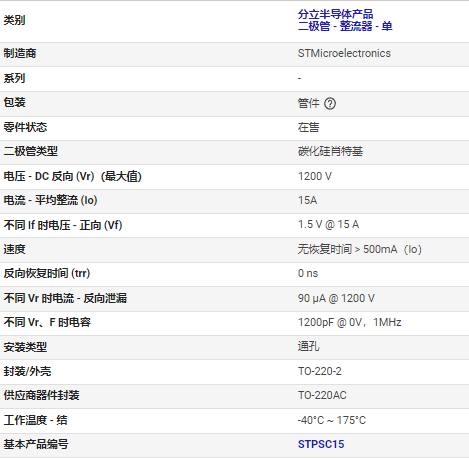Image resolution: width=469 pixels, height=458 pixels.
Task: Click the 通孔 mounting type value
Action: (x=308, y=347)
